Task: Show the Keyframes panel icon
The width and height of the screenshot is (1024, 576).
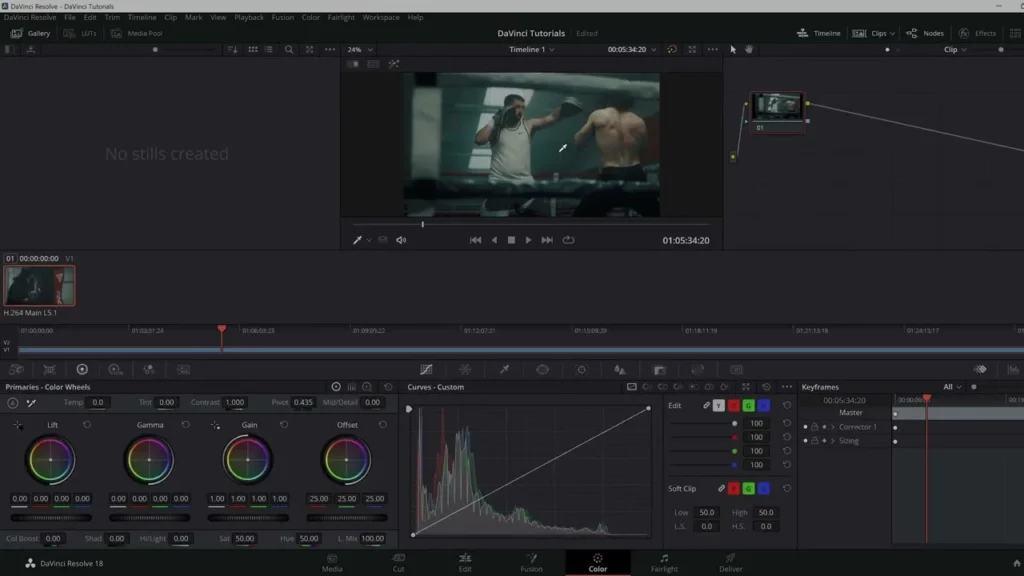Action: coord(980,370)
